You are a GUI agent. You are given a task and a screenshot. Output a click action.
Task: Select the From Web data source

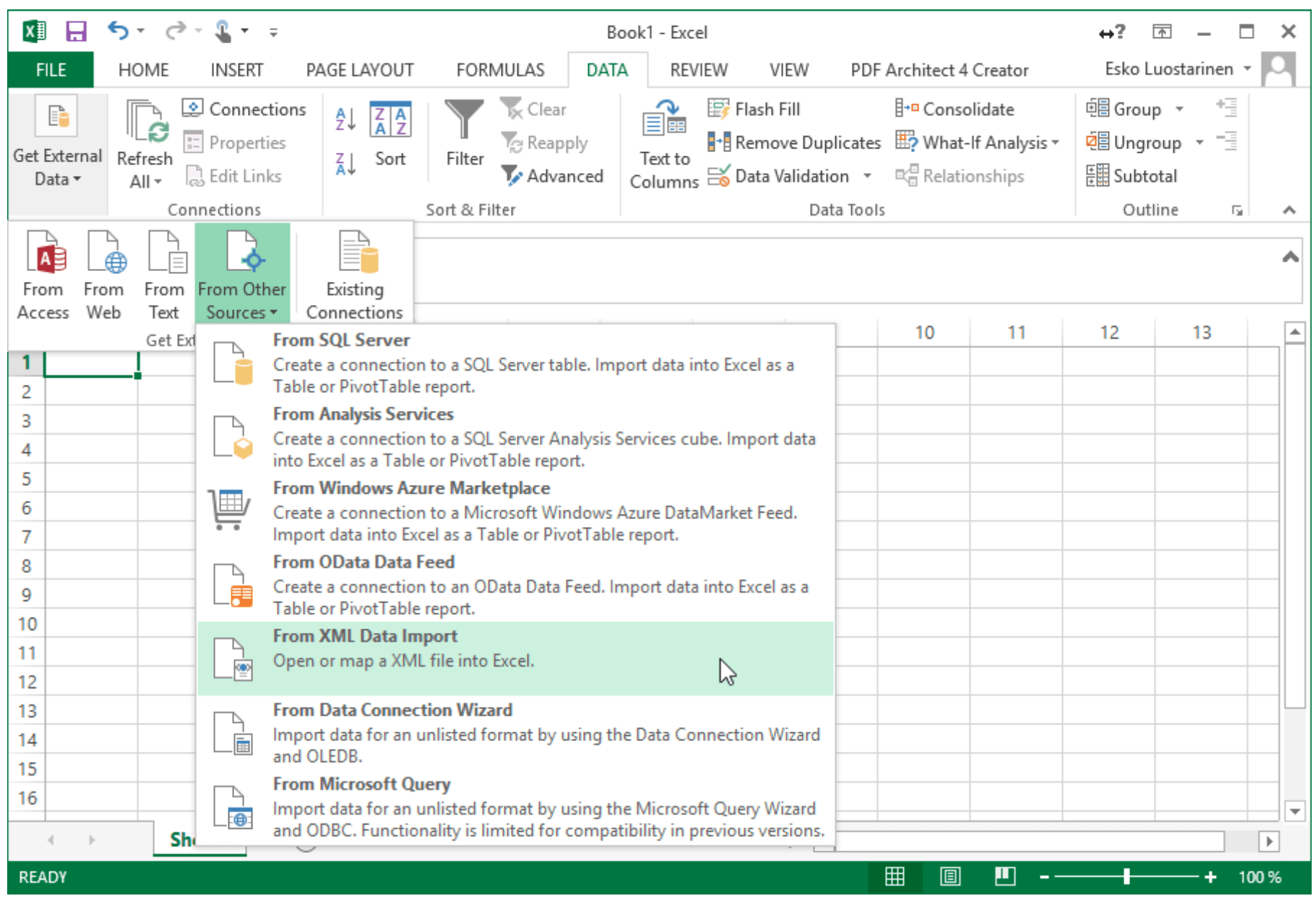point(104,274)
